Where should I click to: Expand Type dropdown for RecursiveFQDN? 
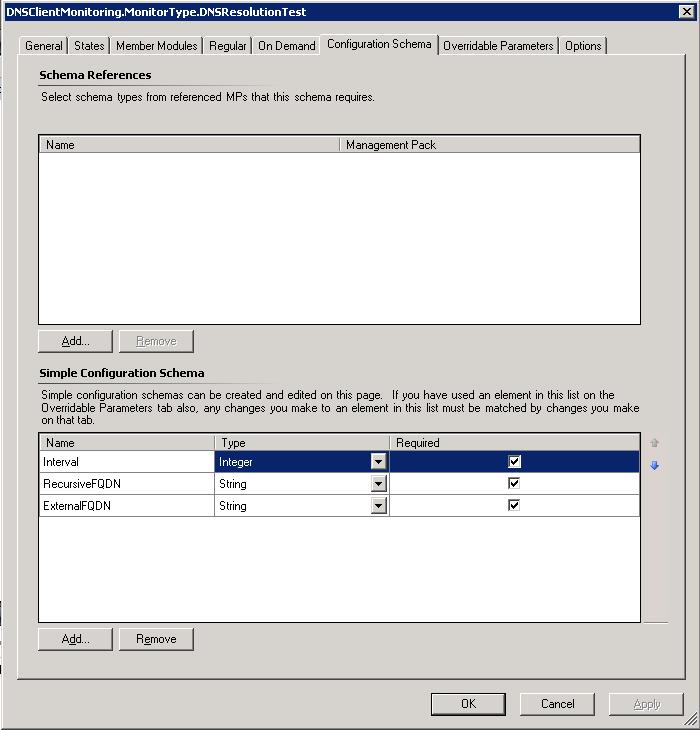click(378, 484)
